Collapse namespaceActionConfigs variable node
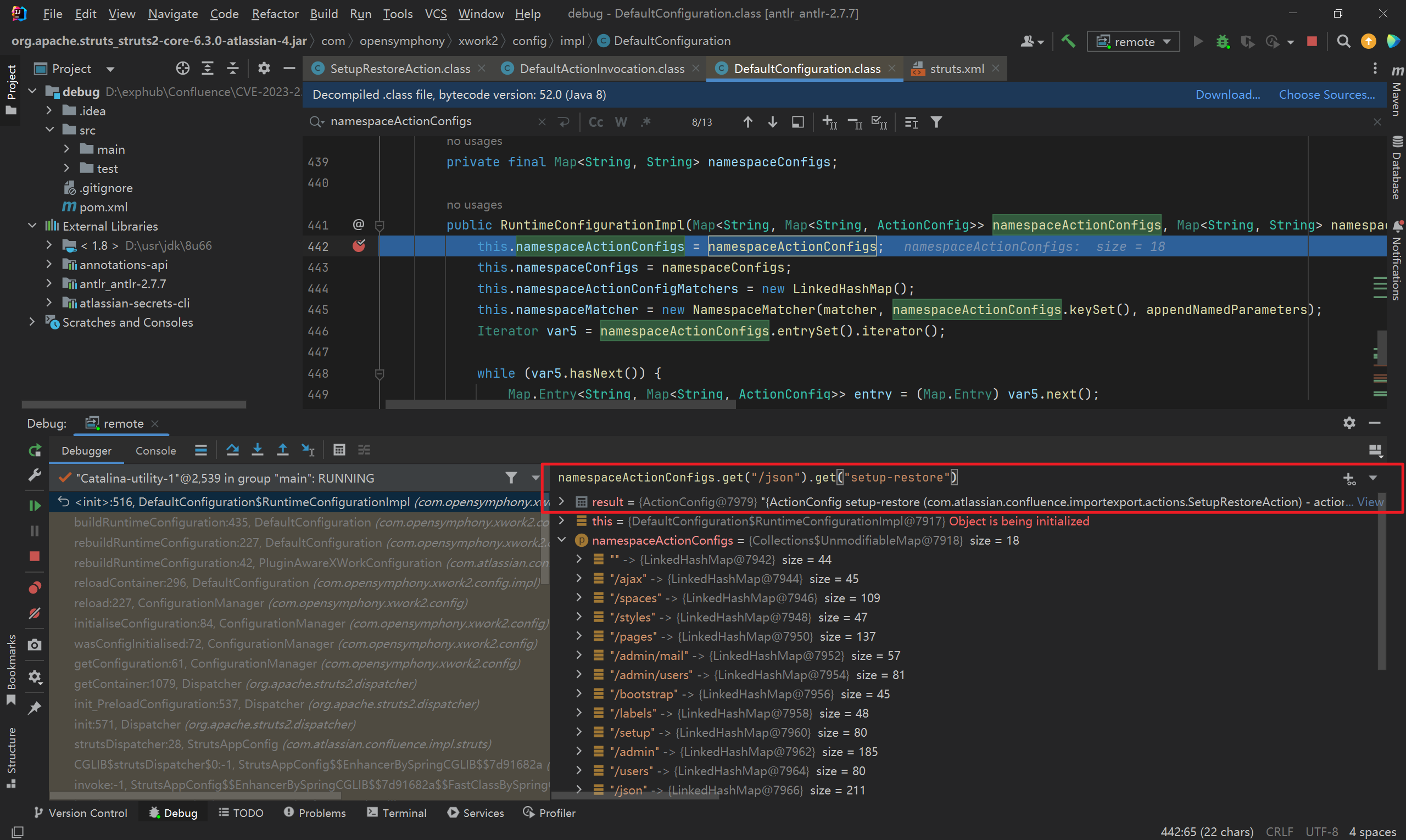1406x840 pixels. click(x=561, y=540)
